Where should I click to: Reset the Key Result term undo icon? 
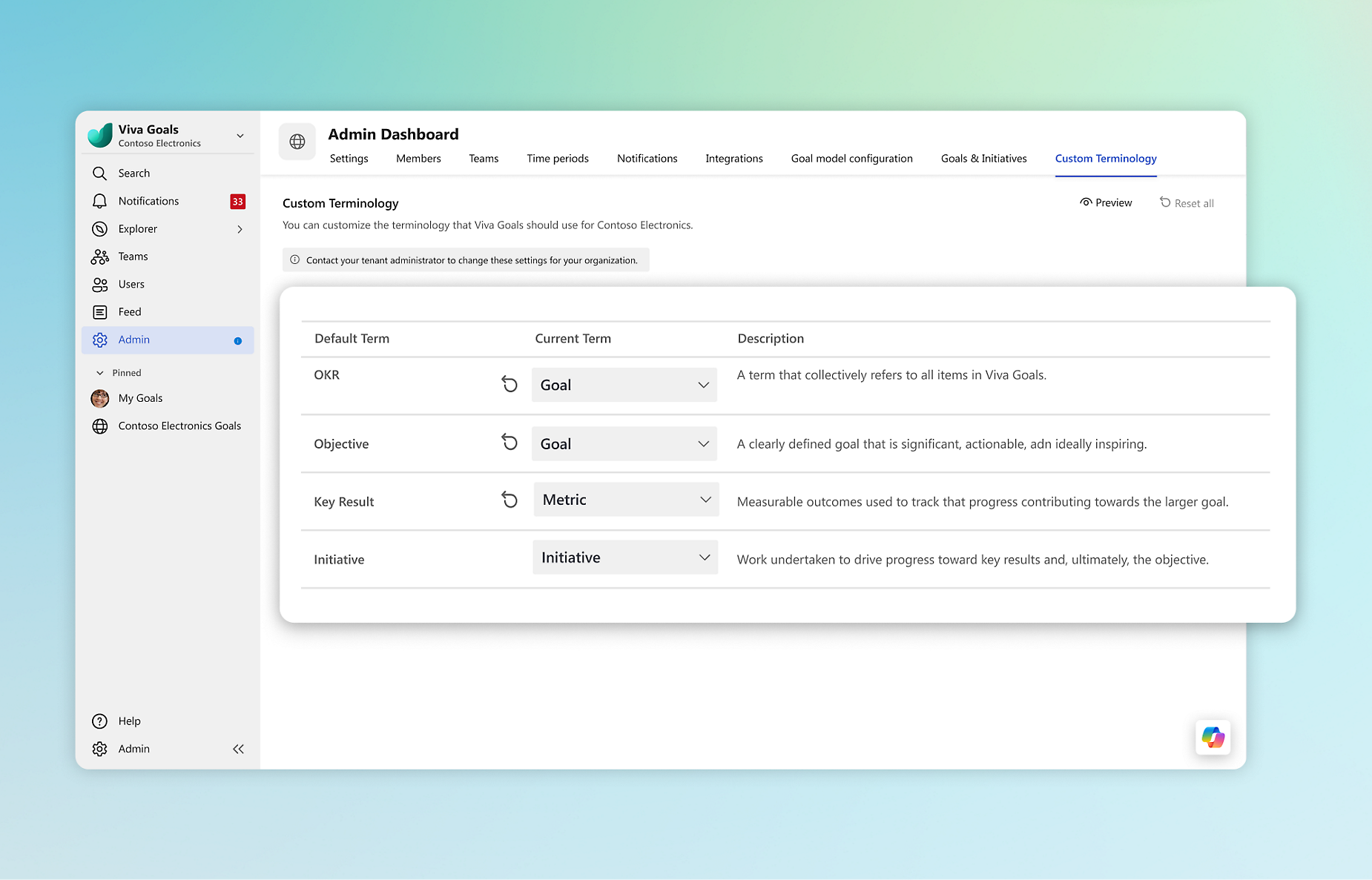pyautogui.click(x=509, y=500)
